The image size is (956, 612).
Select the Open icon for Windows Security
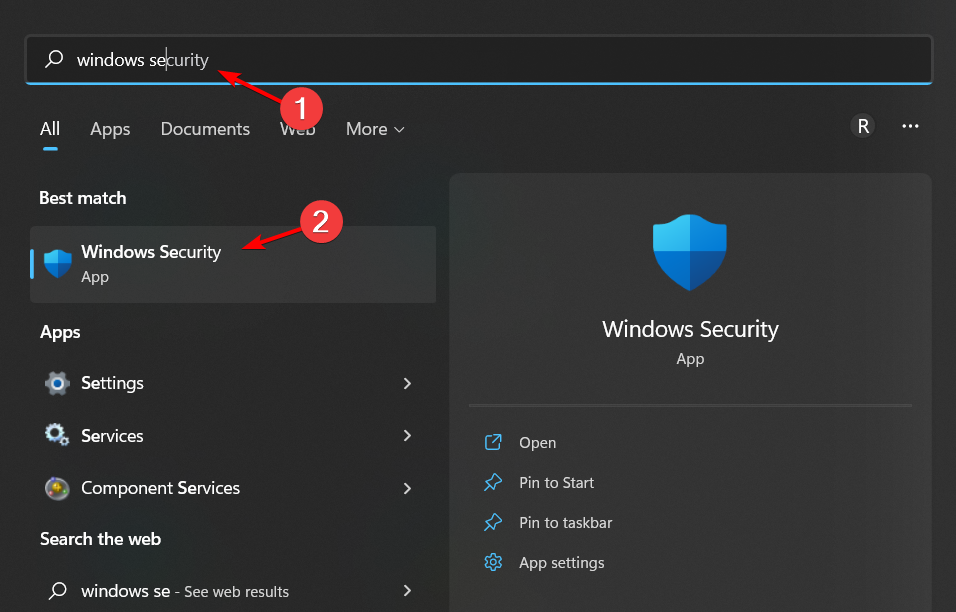pos(492,442)
